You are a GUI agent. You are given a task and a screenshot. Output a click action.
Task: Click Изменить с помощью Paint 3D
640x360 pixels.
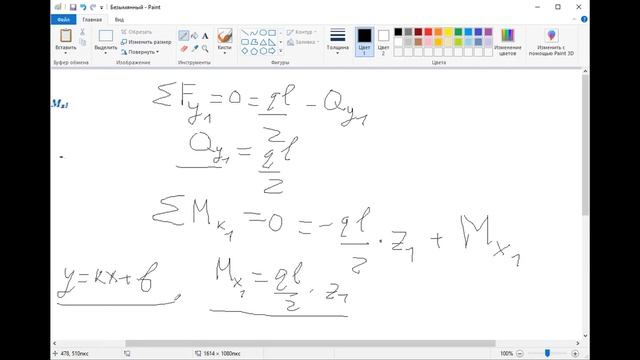(551, 42)
